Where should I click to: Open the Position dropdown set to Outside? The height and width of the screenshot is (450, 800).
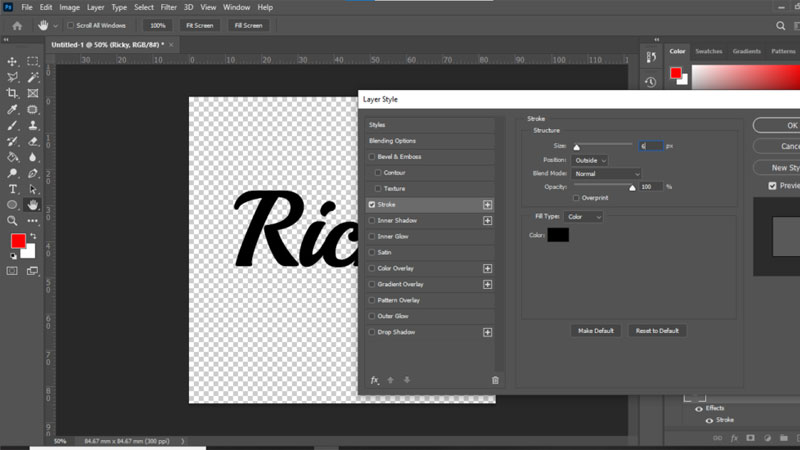pos(589,160)
